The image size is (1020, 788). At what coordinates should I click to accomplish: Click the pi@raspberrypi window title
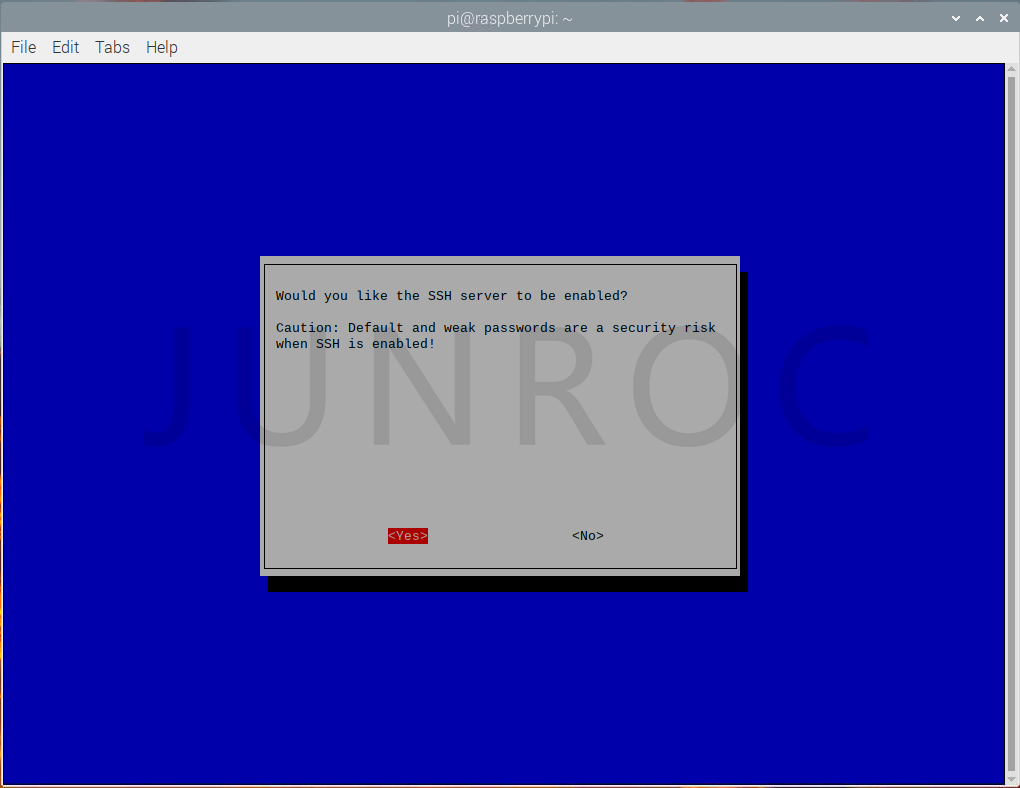click(509, 18)
